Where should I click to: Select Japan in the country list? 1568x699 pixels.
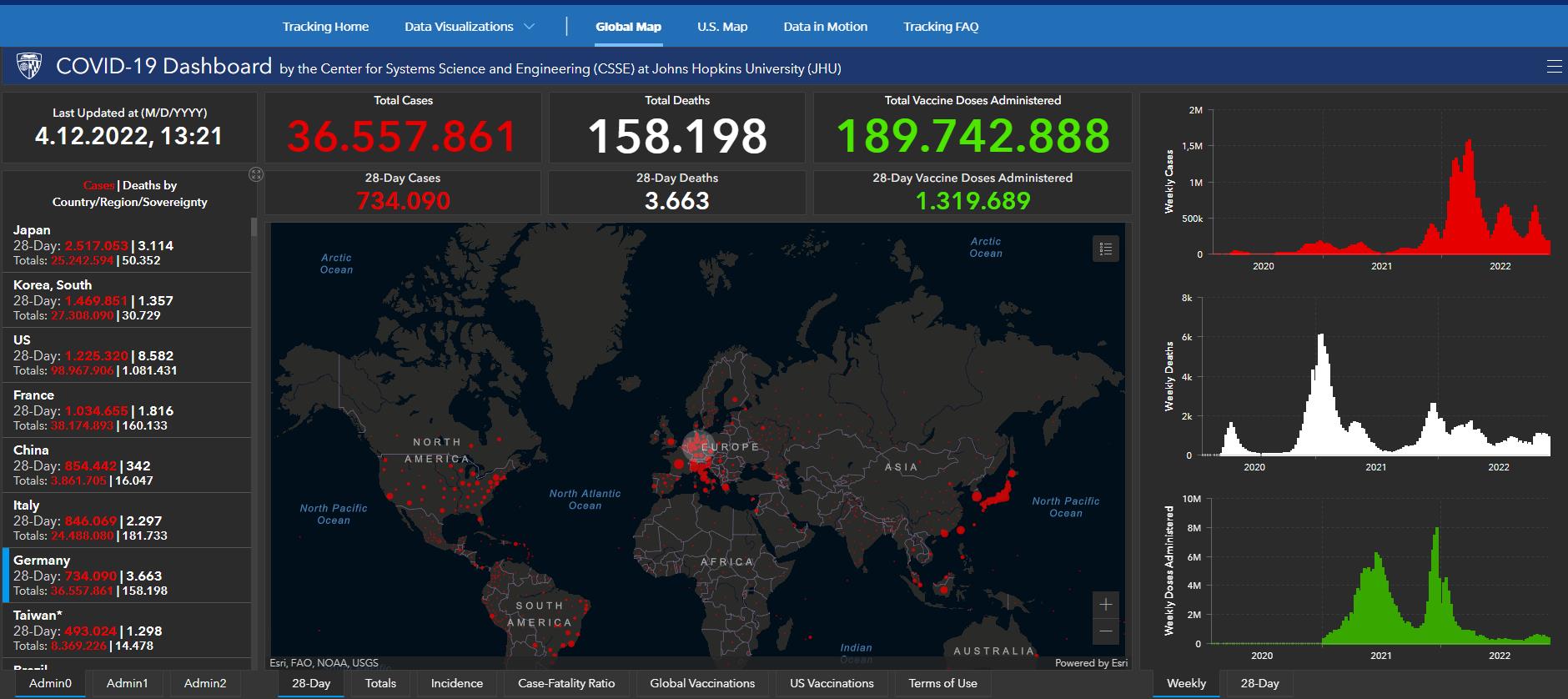(125, 245)
